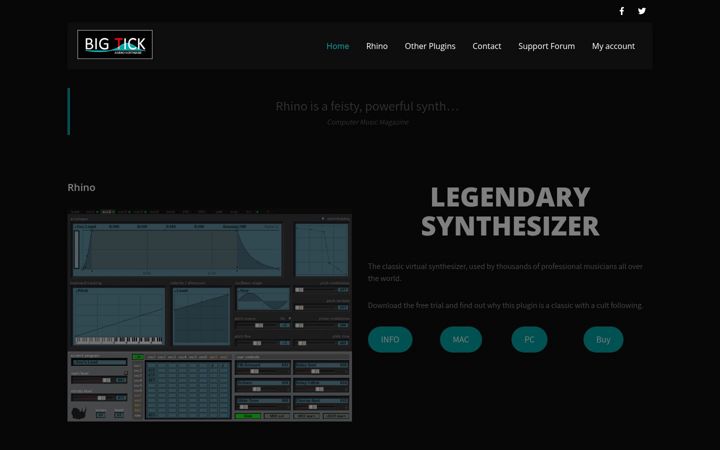Screen dimensions: 720x450
Task: Open the Rhino menu item
Action: click(x=377, y=46)
